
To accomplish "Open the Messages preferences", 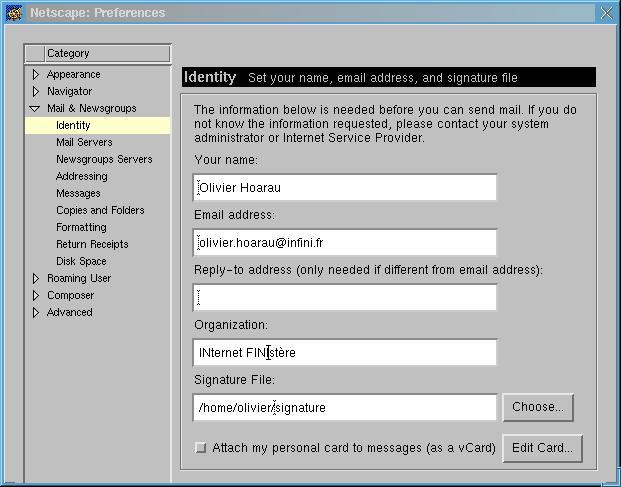I will (78, 193).
